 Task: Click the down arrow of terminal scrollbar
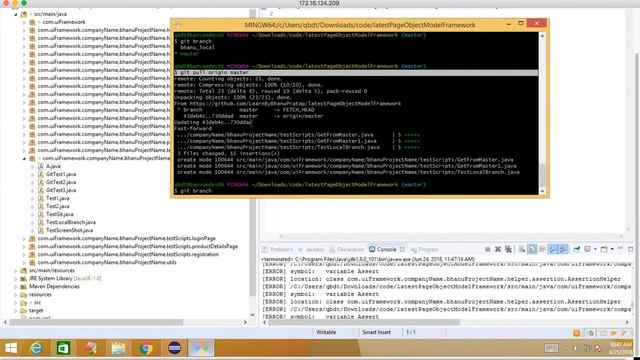pos(542,191)
